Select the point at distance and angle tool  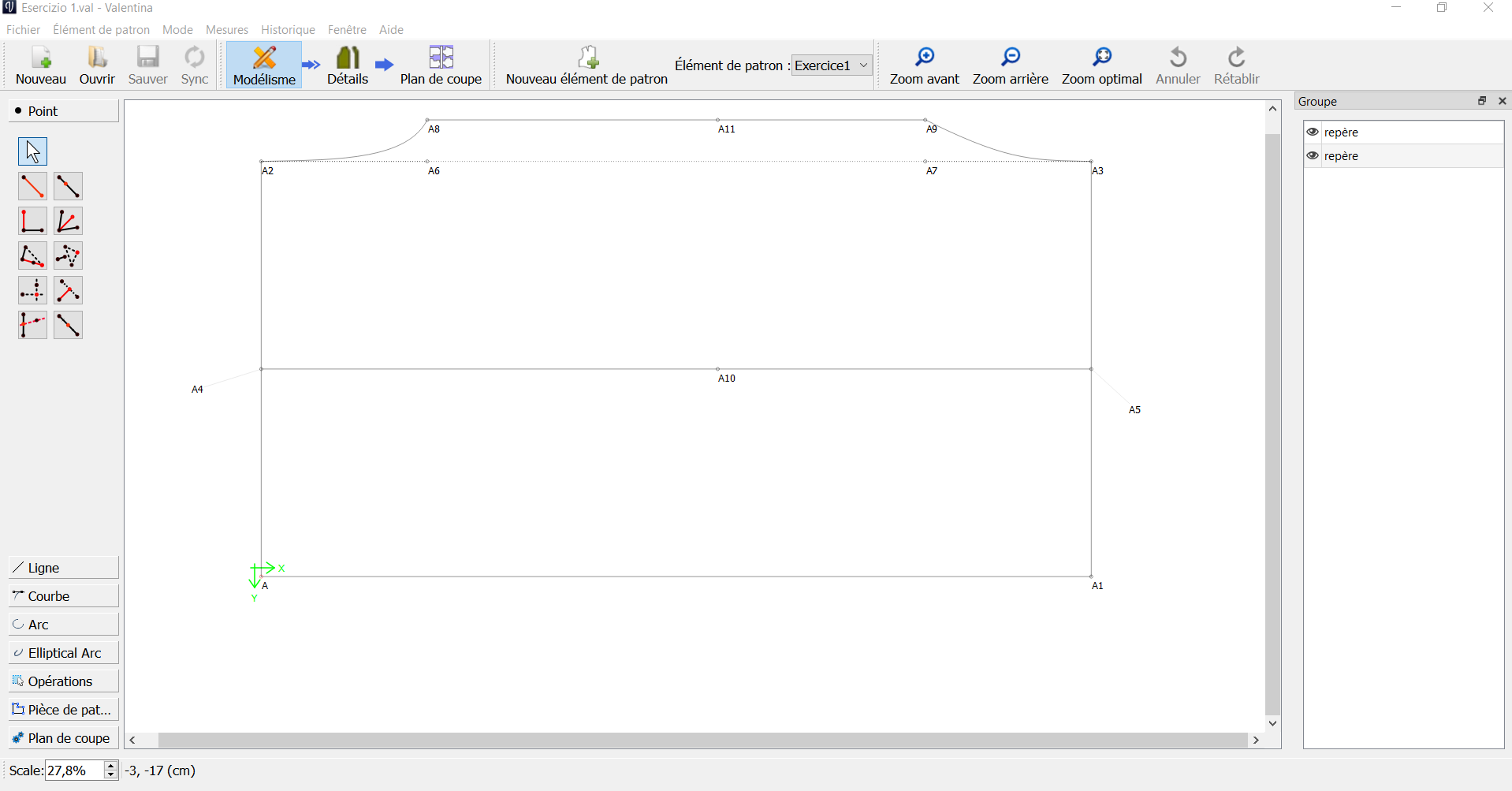32,186
